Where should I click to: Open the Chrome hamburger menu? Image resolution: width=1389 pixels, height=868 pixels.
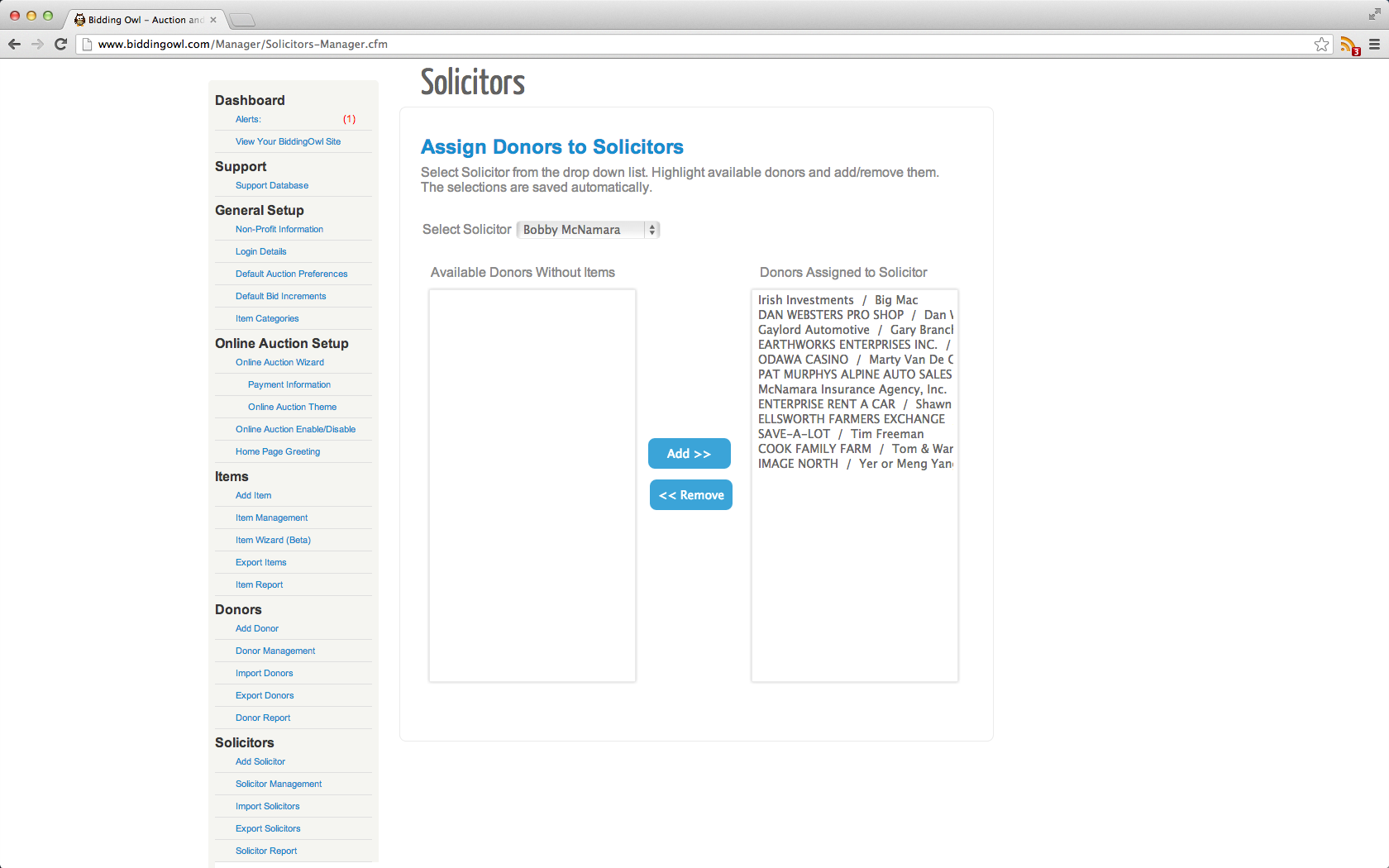tap(1374, 45)
